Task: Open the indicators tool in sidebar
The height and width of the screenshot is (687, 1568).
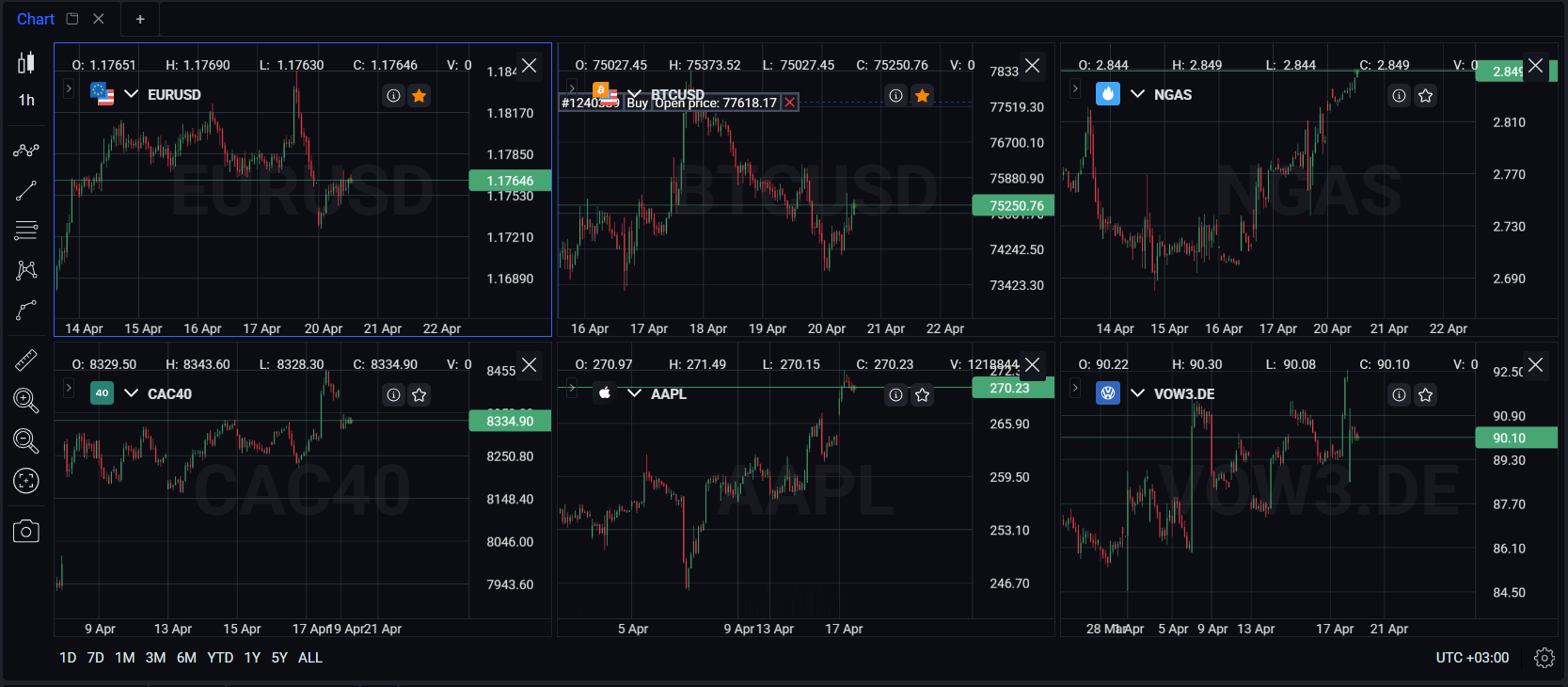Action: pos(26,151)
